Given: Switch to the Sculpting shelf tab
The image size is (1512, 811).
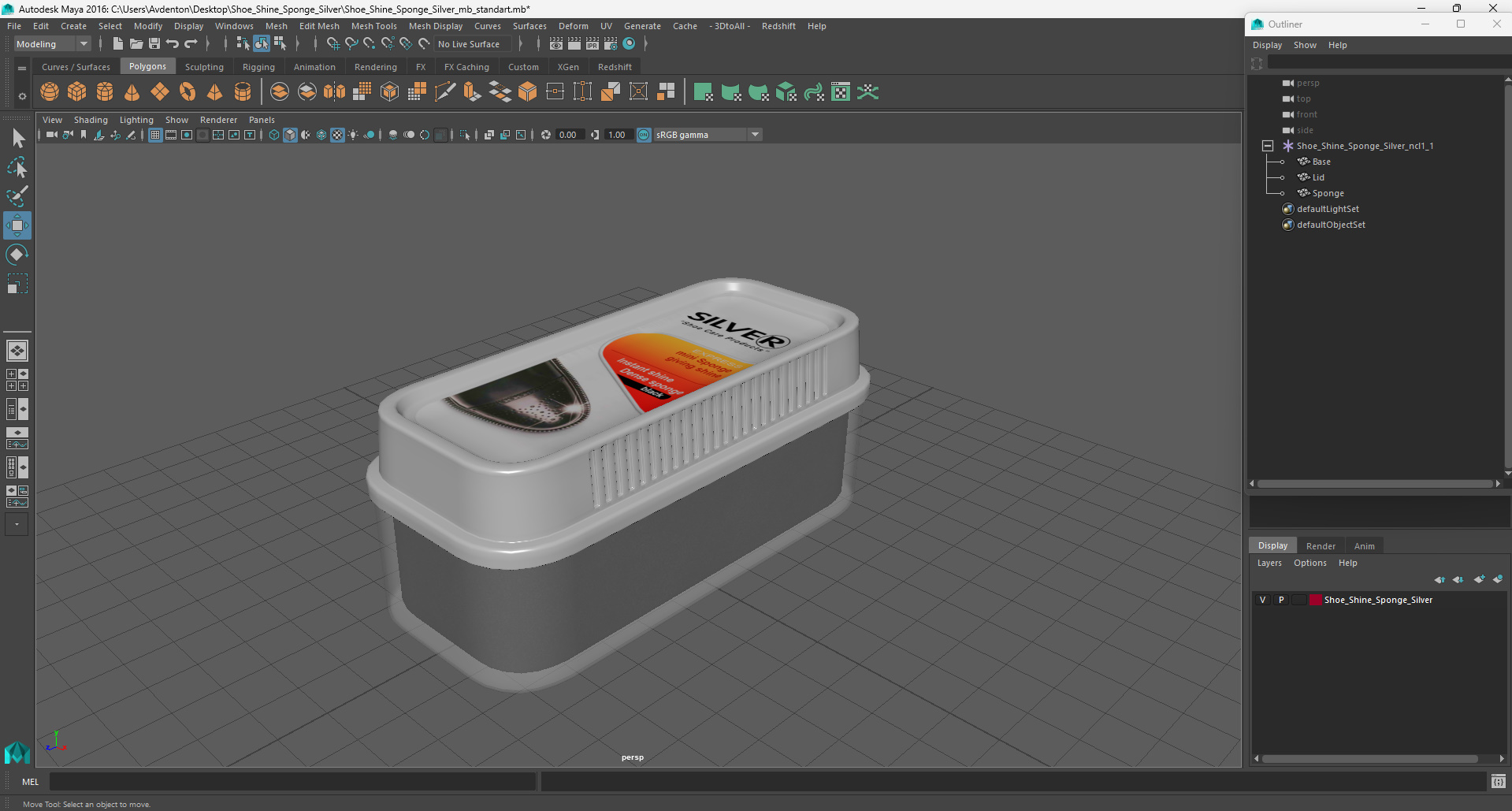Looking at the screenshot, I should [x=204, y=67].
